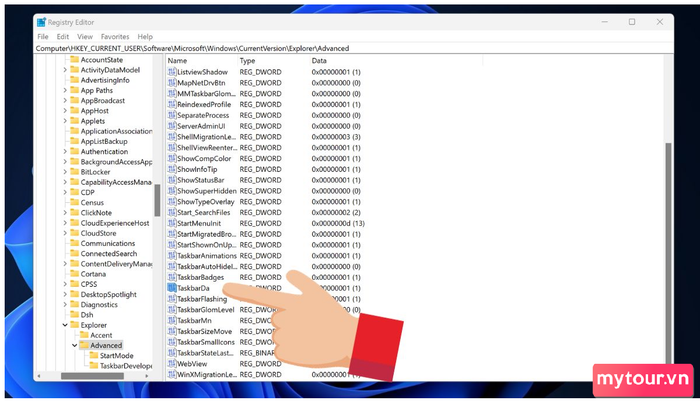Click the TaskbarSizeMove value icon
The image size is (700, 405).
click(x=172, y=331)
